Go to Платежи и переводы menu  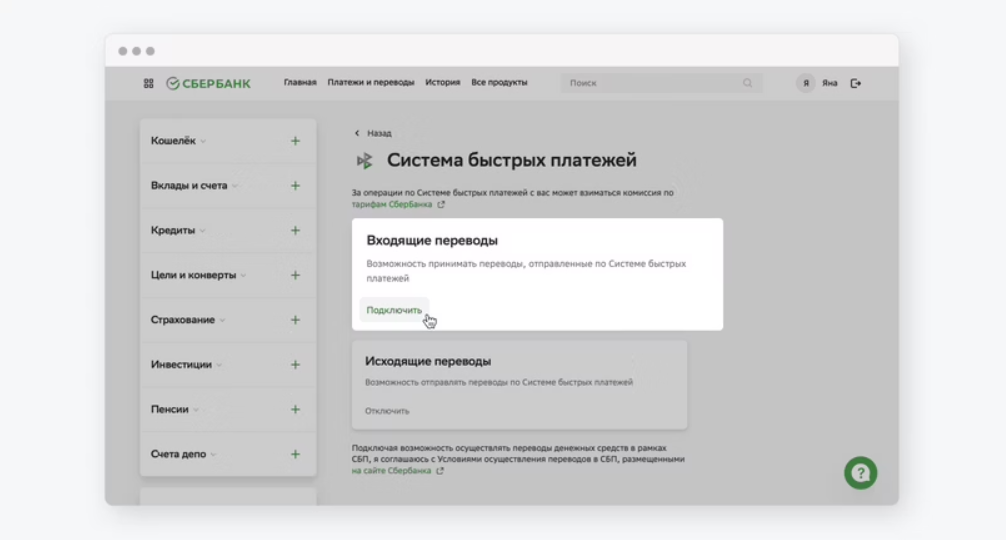[x=370, y=83]
